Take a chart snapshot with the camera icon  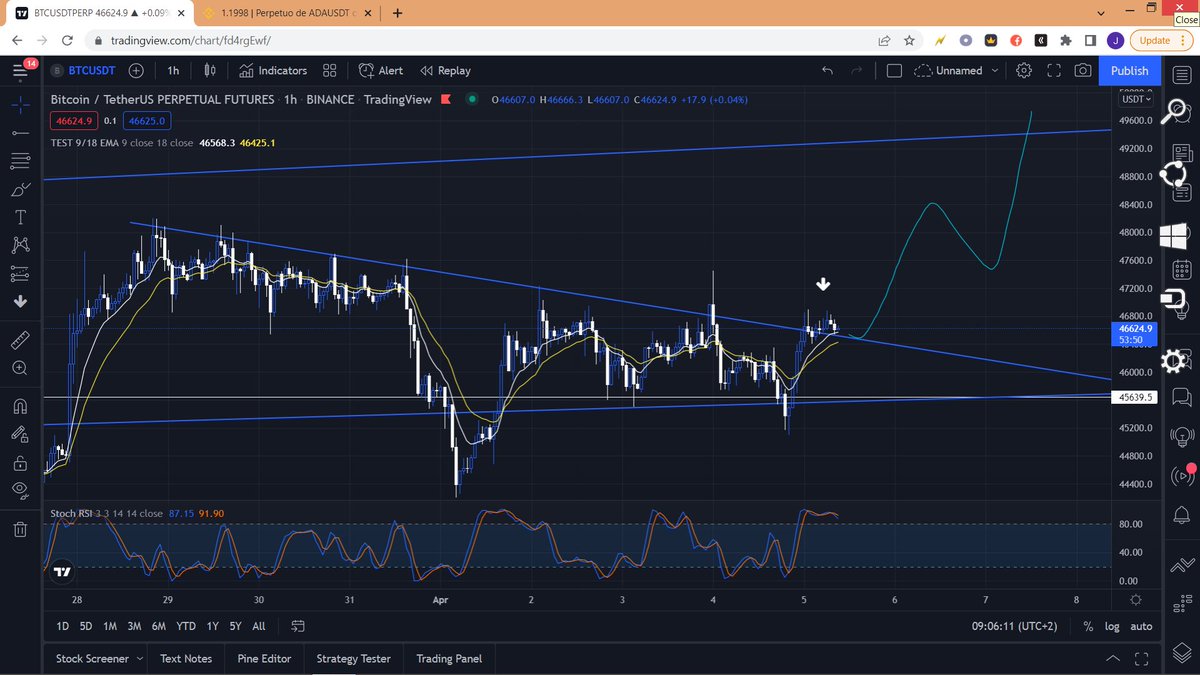tap(1083, 70)
